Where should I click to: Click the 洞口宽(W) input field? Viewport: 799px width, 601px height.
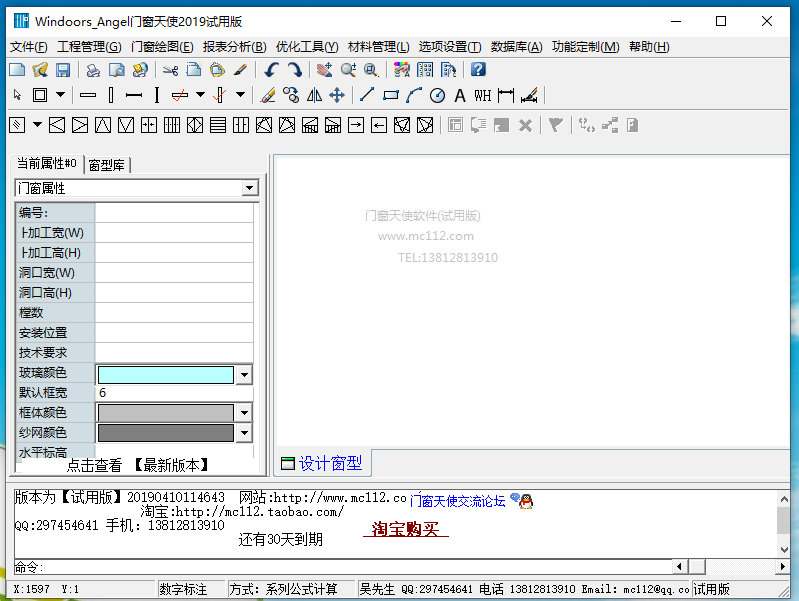pyautogui.click(x=174, y=273)
